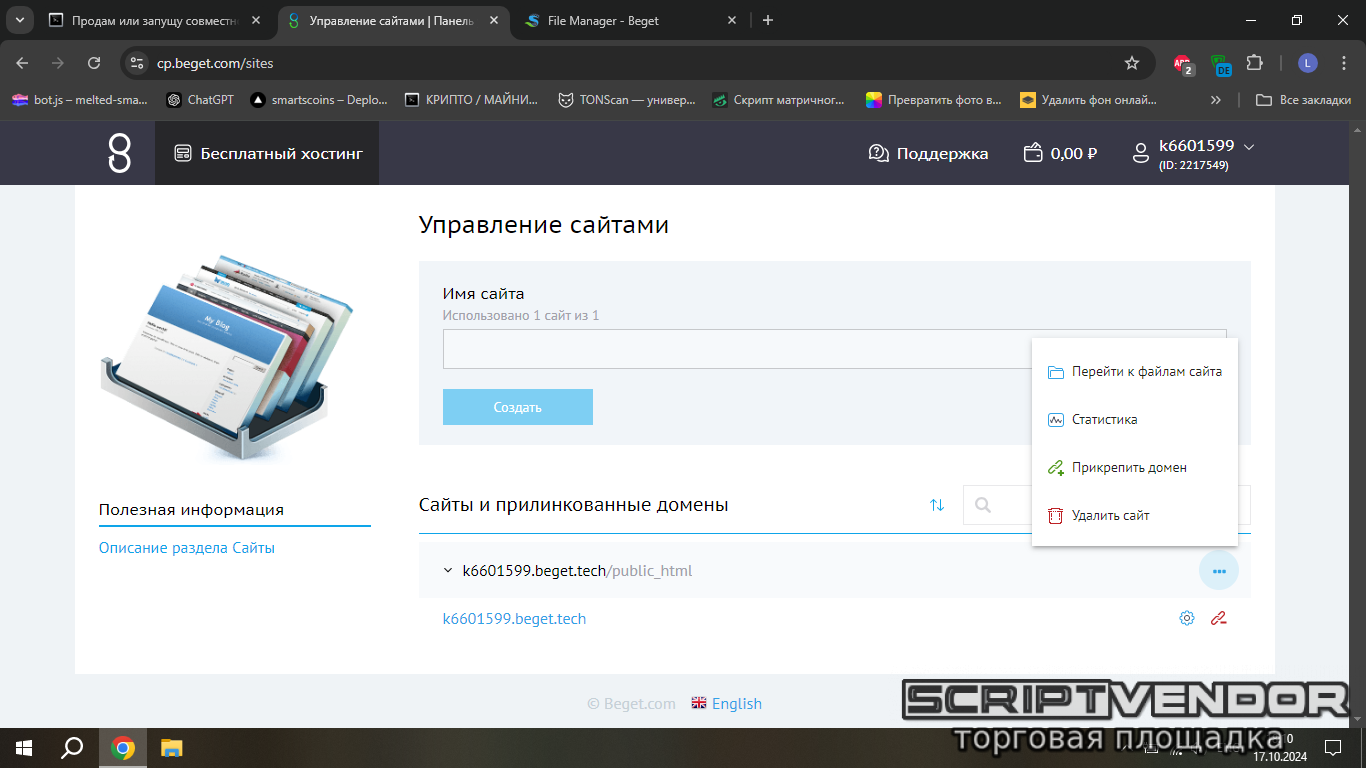Open the browser extensions puzzle icon
The width and height of the screenshot is (1366, 768).
1254,63
